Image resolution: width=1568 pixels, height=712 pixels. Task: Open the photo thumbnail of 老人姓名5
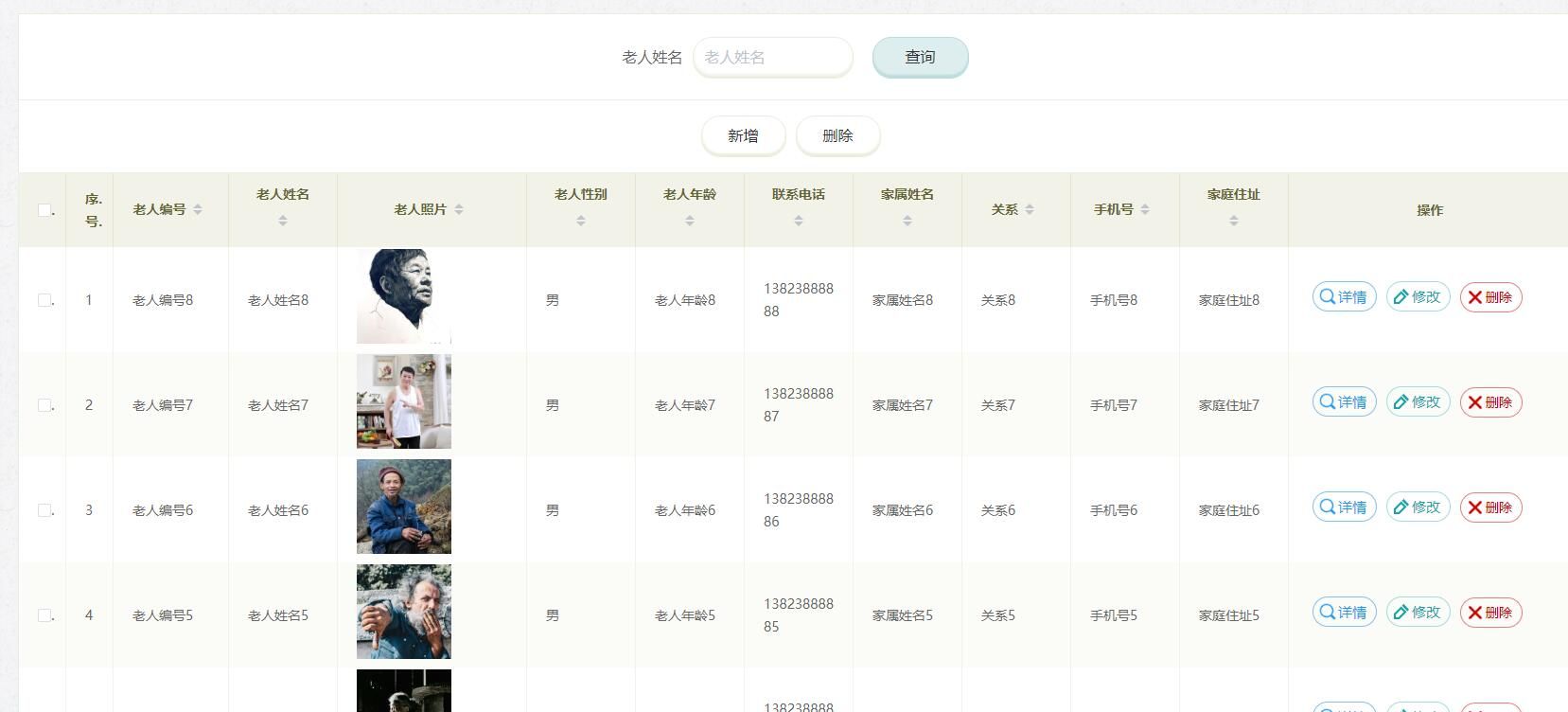pyautogui.click(x=404, y=612)
